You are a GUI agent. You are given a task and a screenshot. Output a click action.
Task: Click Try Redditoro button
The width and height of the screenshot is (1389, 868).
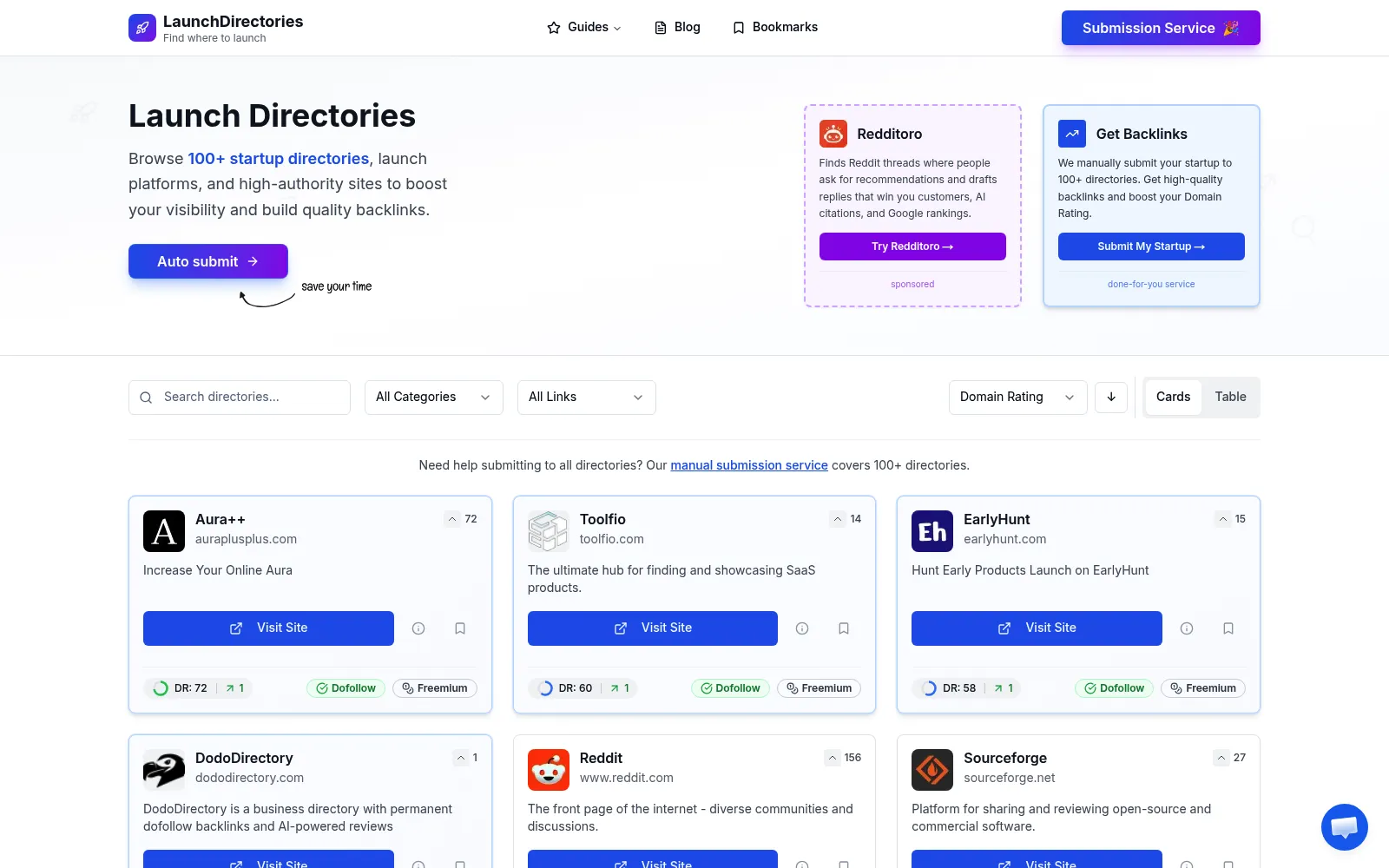tap(912, 247)
